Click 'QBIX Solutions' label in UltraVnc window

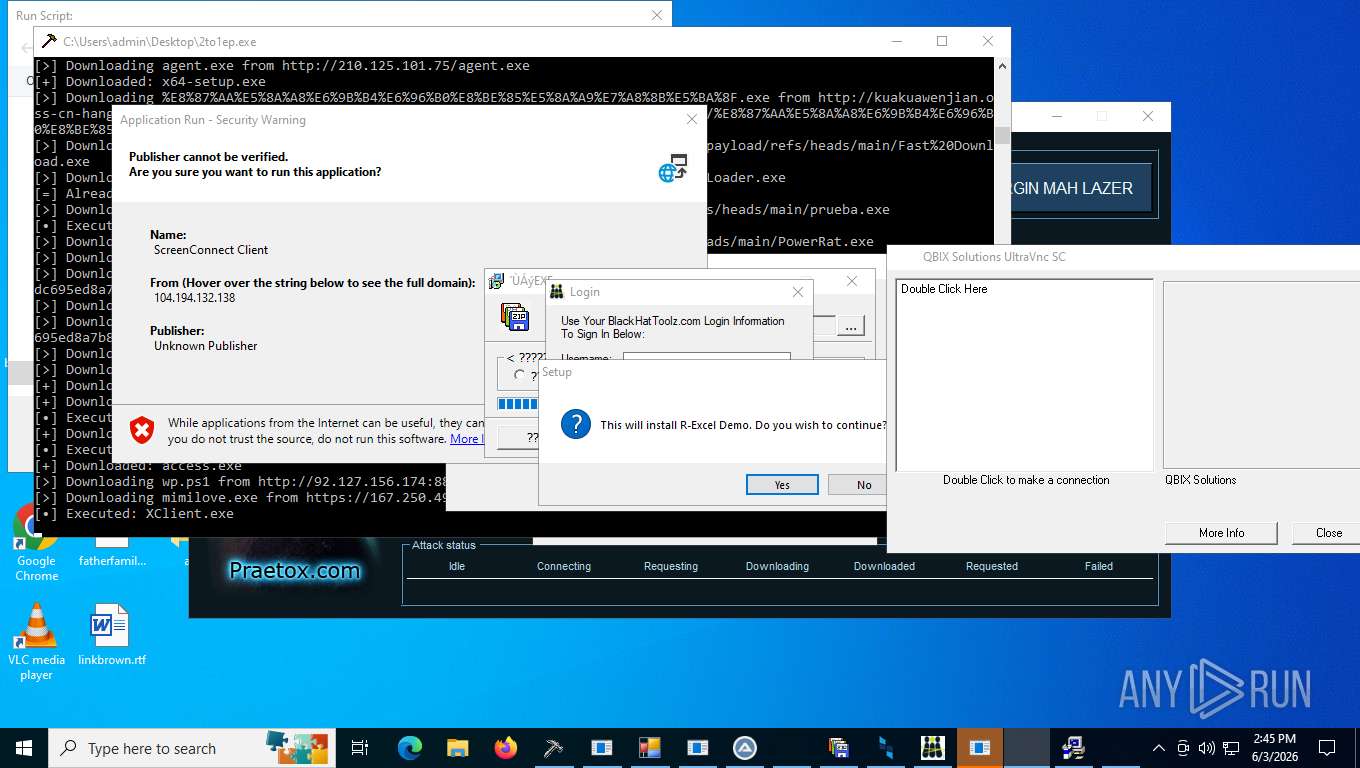tap(1200, 480)
